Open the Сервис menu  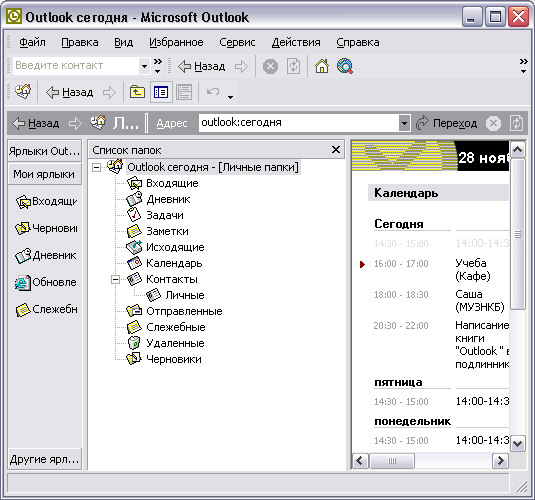click(237, 42)
